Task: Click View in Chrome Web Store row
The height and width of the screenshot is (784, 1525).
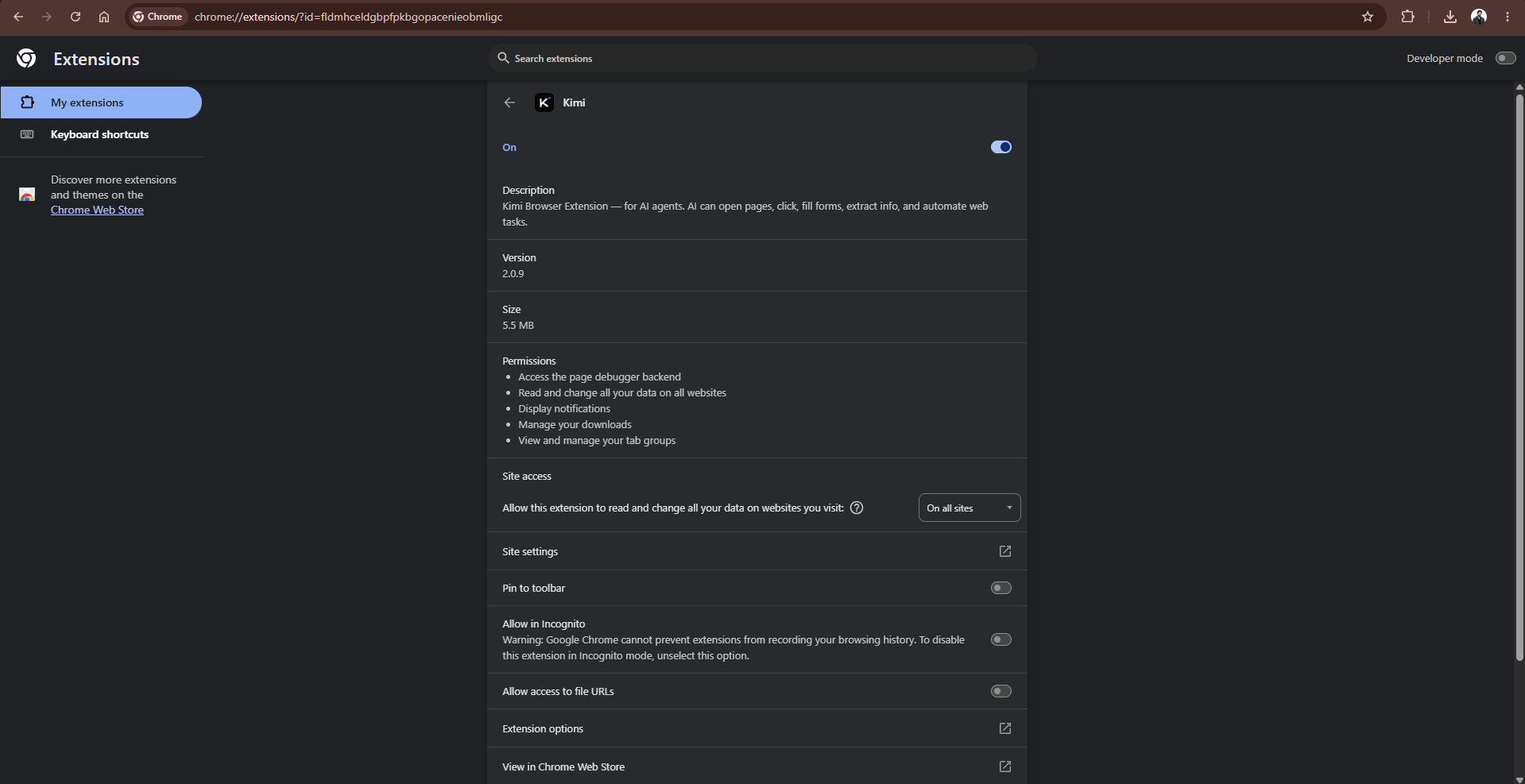Action: pyautogui.click(x=757, y=767)
